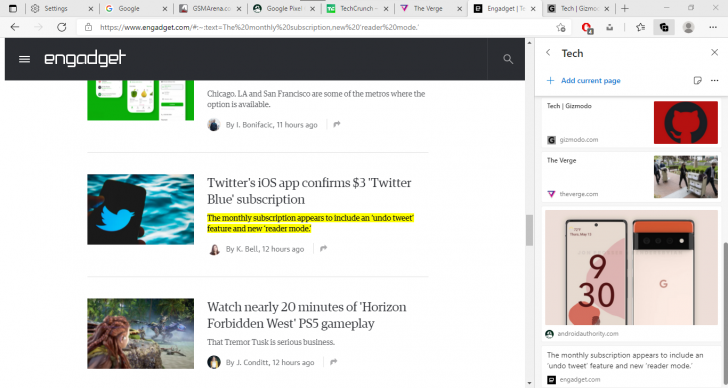View site information lock icon
The width and height of the screenshot is (728, 388).
[88, 27]
